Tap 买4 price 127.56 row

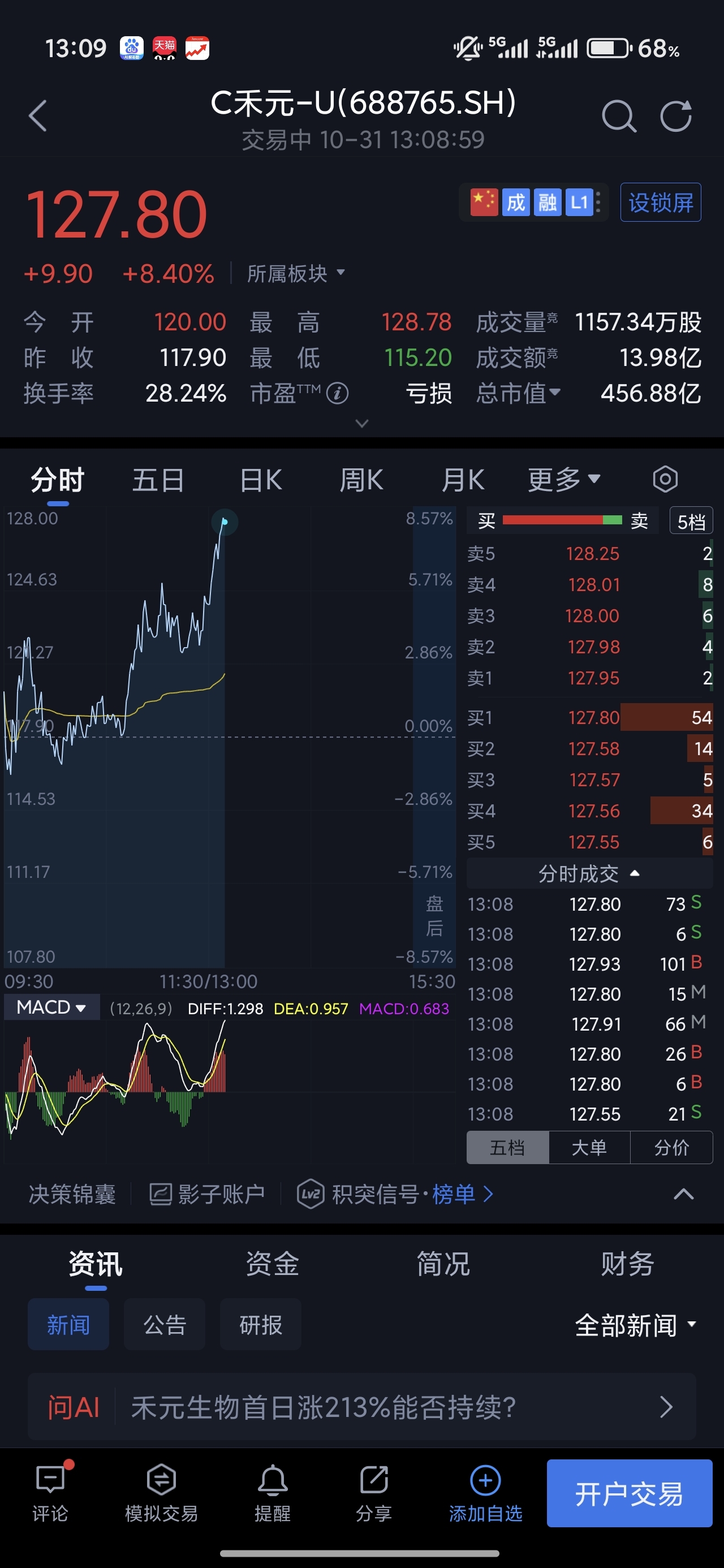(x=589, y=811)
